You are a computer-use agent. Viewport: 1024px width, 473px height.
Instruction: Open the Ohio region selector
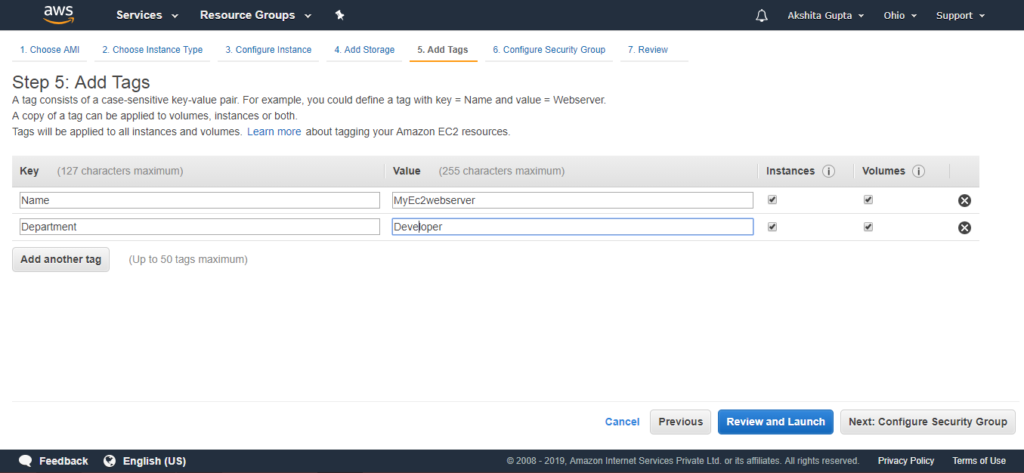[x=901, y=16]
